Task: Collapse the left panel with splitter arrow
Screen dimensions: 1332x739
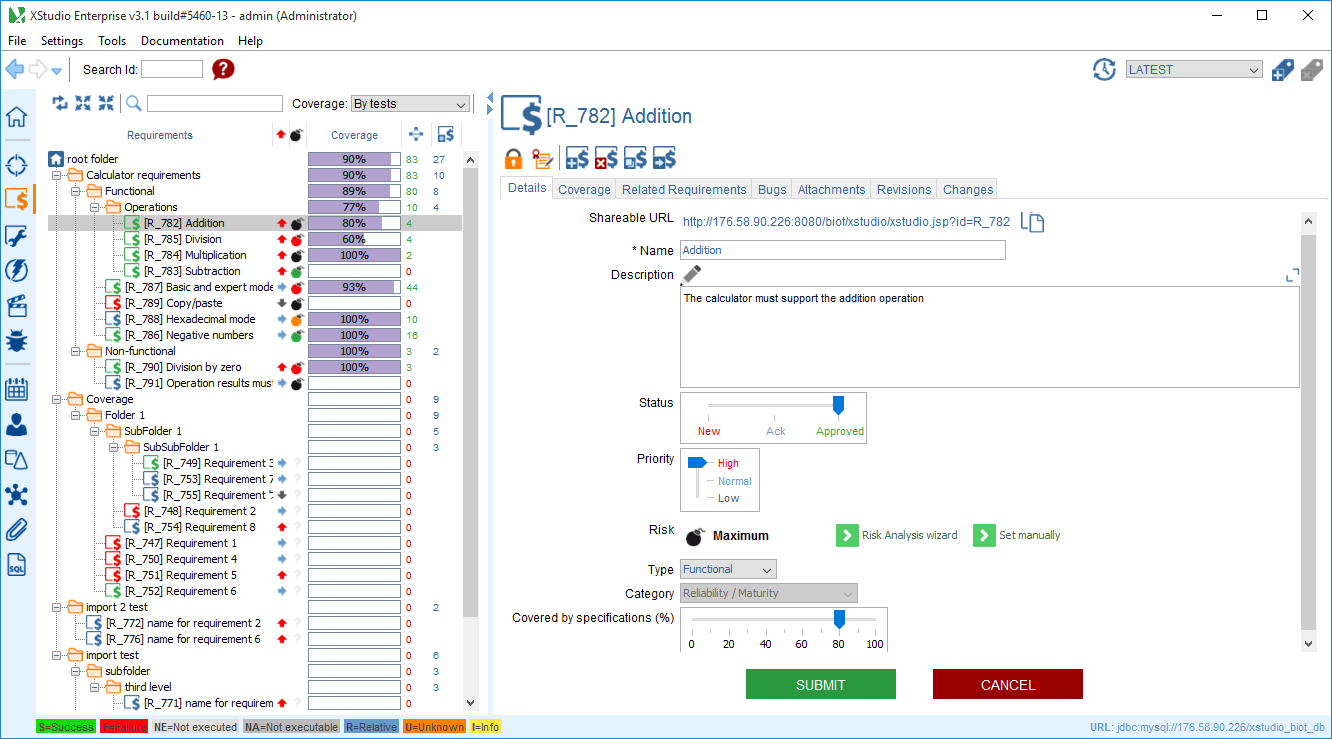Action: click(489, 99)
